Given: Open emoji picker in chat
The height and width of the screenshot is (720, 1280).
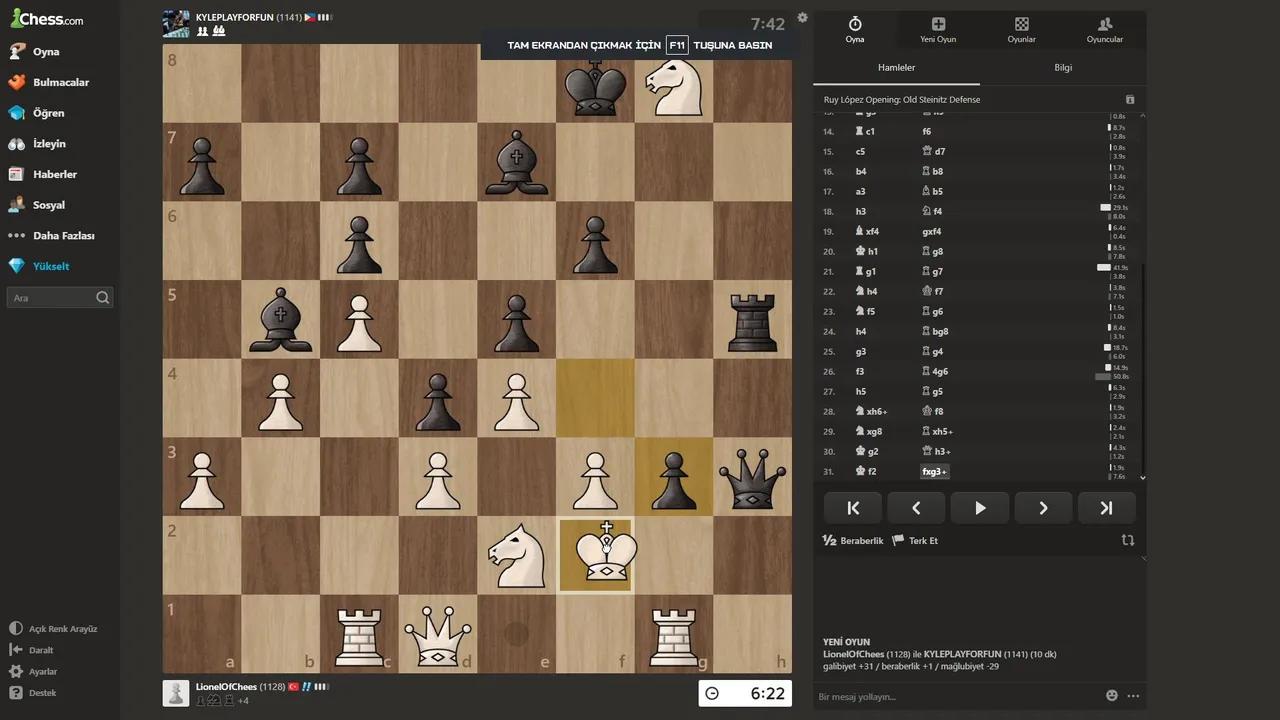Looking at the screenshot, I should point(1111,696).
